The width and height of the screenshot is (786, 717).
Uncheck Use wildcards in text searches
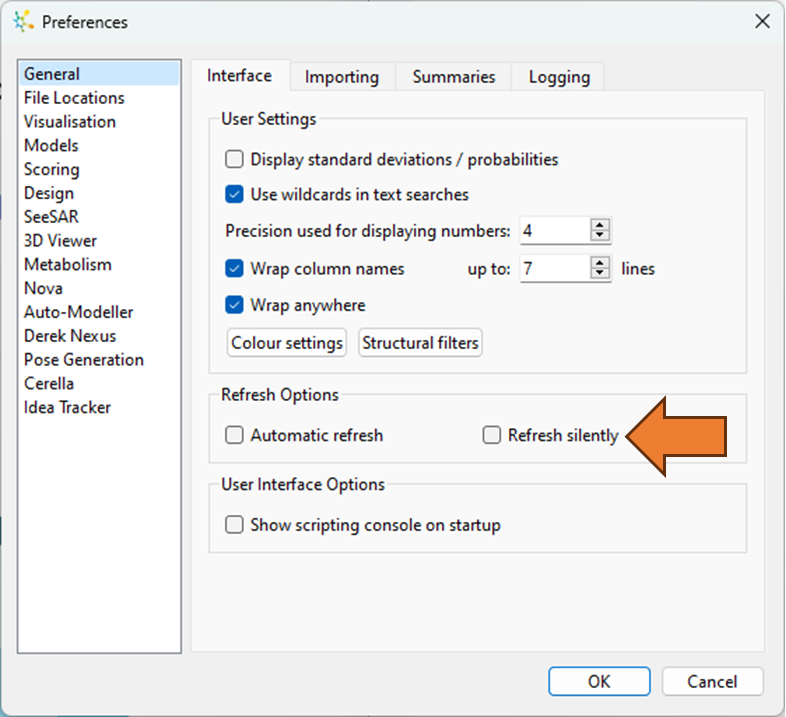[234, 195]
